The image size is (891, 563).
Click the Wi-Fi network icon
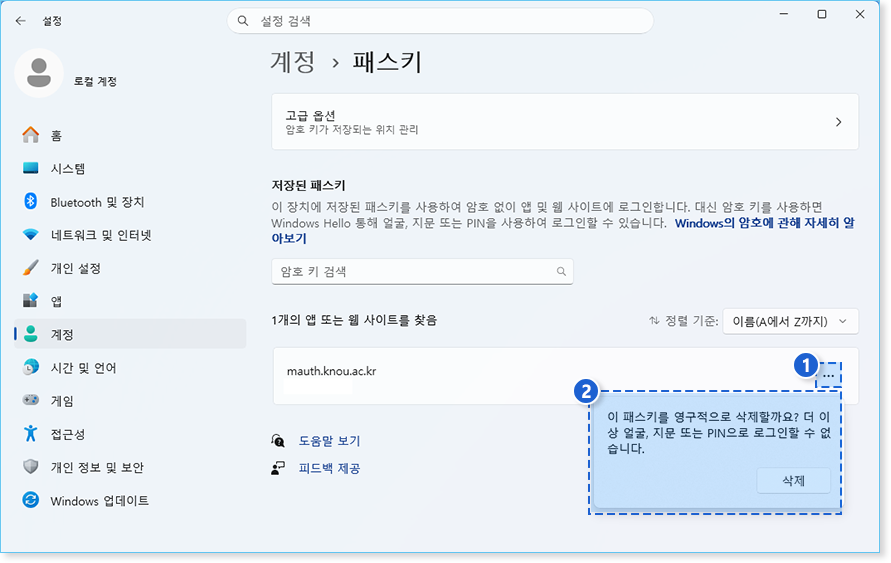coord(31,235)
